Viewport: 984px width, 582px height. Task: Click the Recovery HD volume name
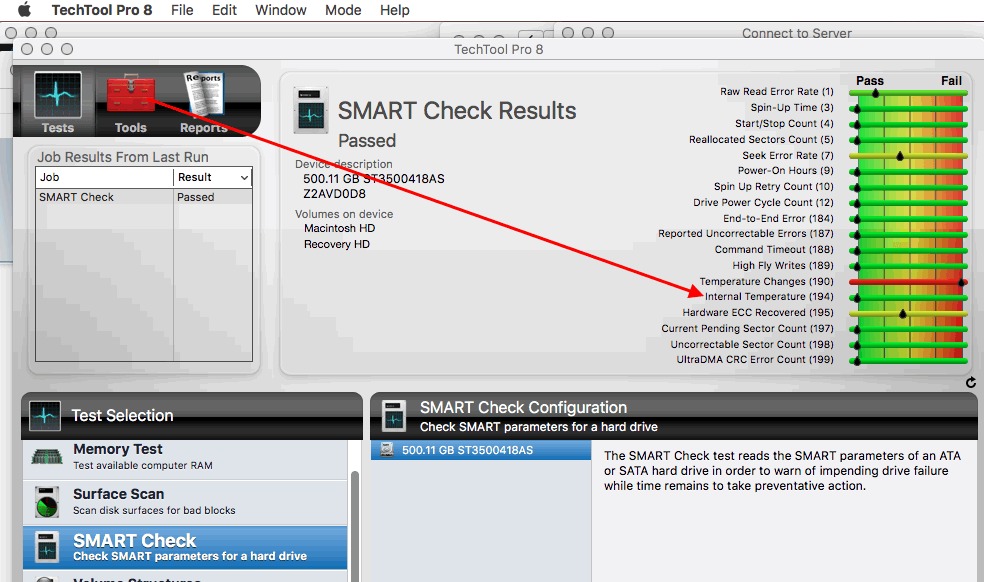click(337, 244)
